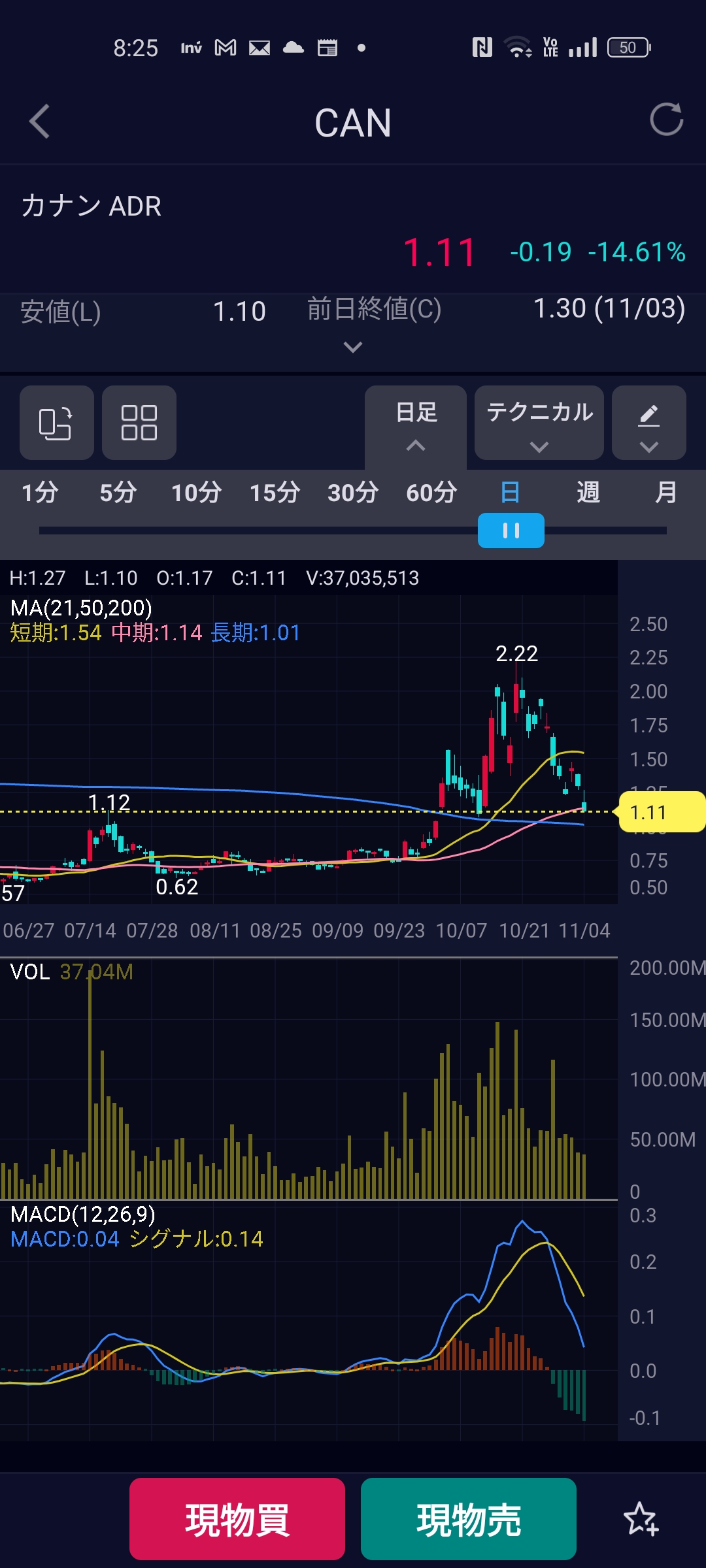Select the 1分 timeframe
706x1568 pixels.
(x=40, y=492)
